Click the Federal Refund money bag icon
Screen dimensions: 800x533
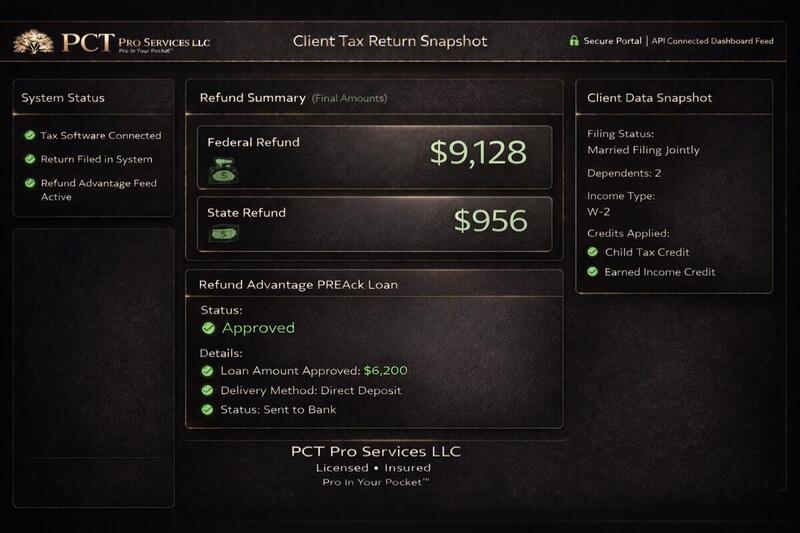click(x=223, y=170)
